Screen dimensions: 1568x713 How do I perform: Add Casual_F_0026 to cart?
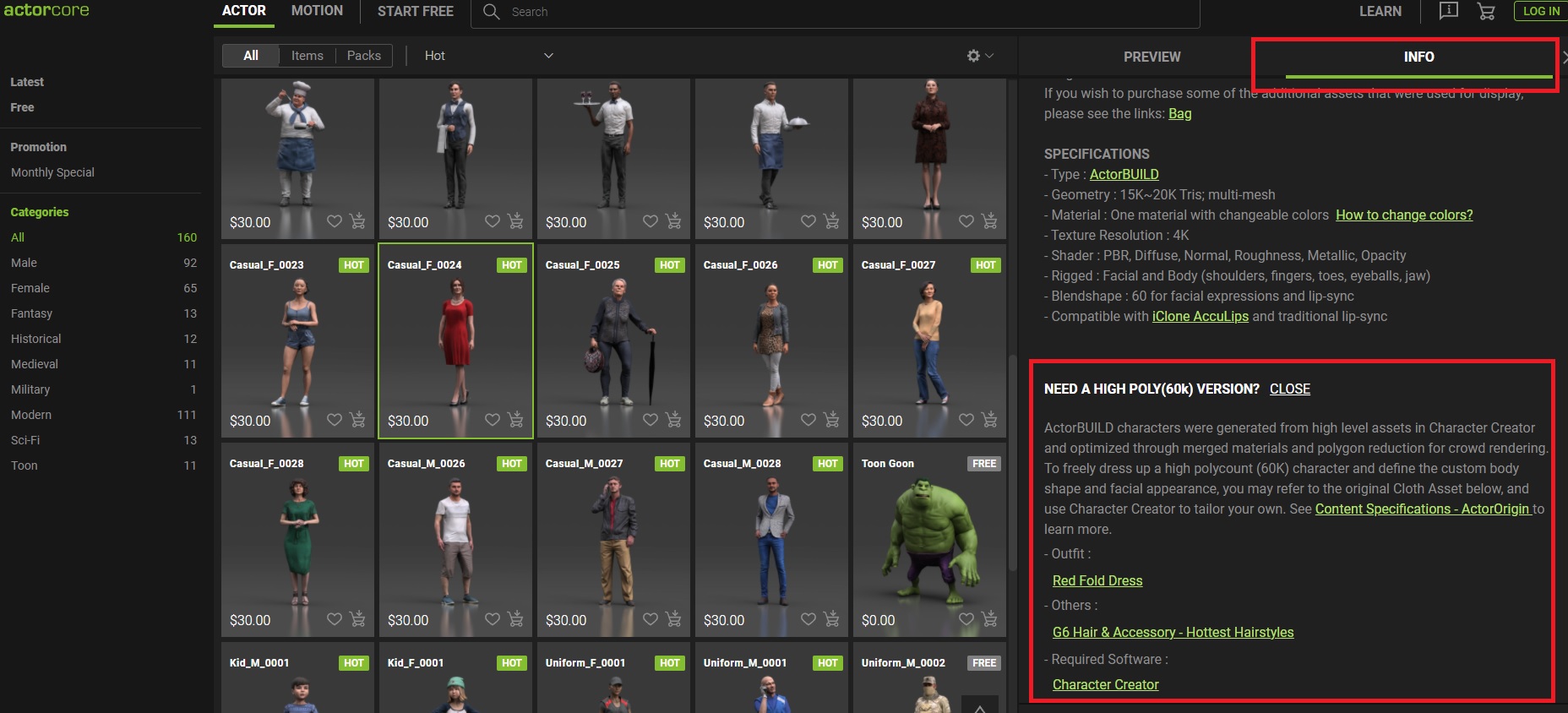coord(831,419)
